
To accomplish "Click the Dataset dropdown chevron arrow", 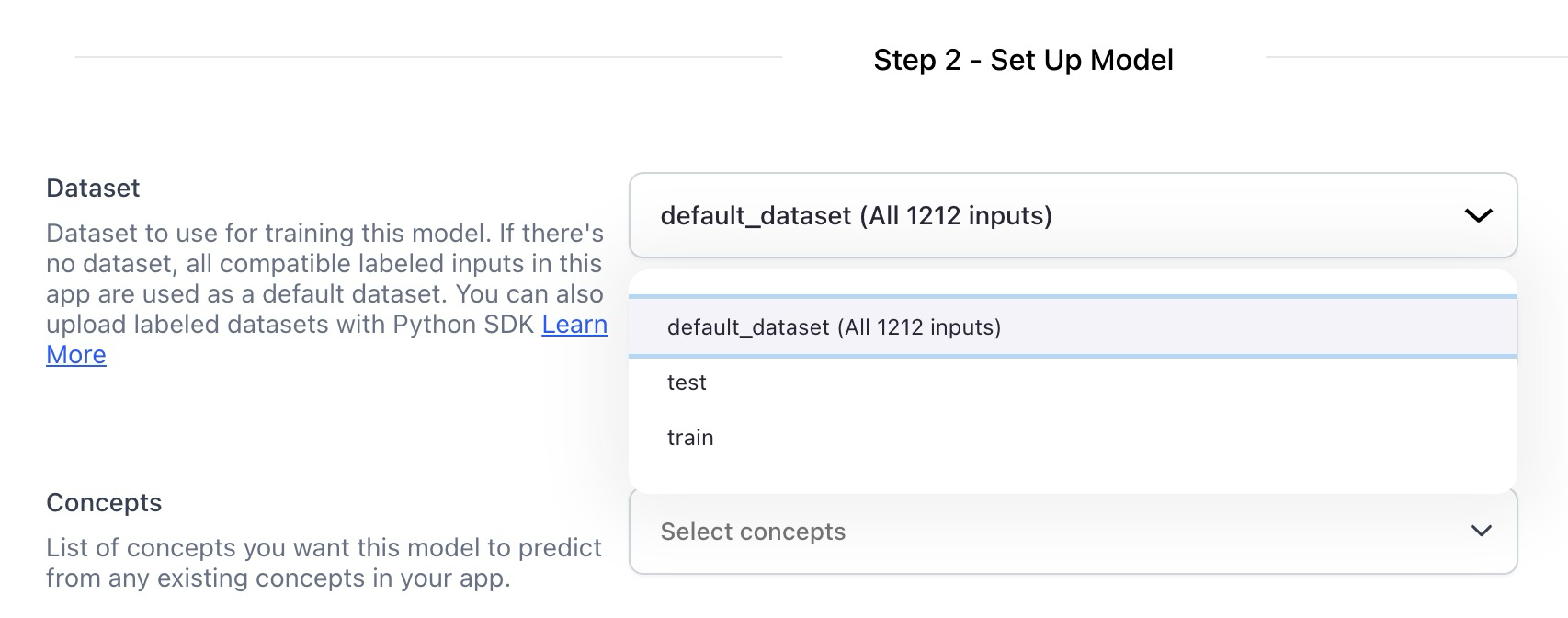I will [x=1478, y=216].
